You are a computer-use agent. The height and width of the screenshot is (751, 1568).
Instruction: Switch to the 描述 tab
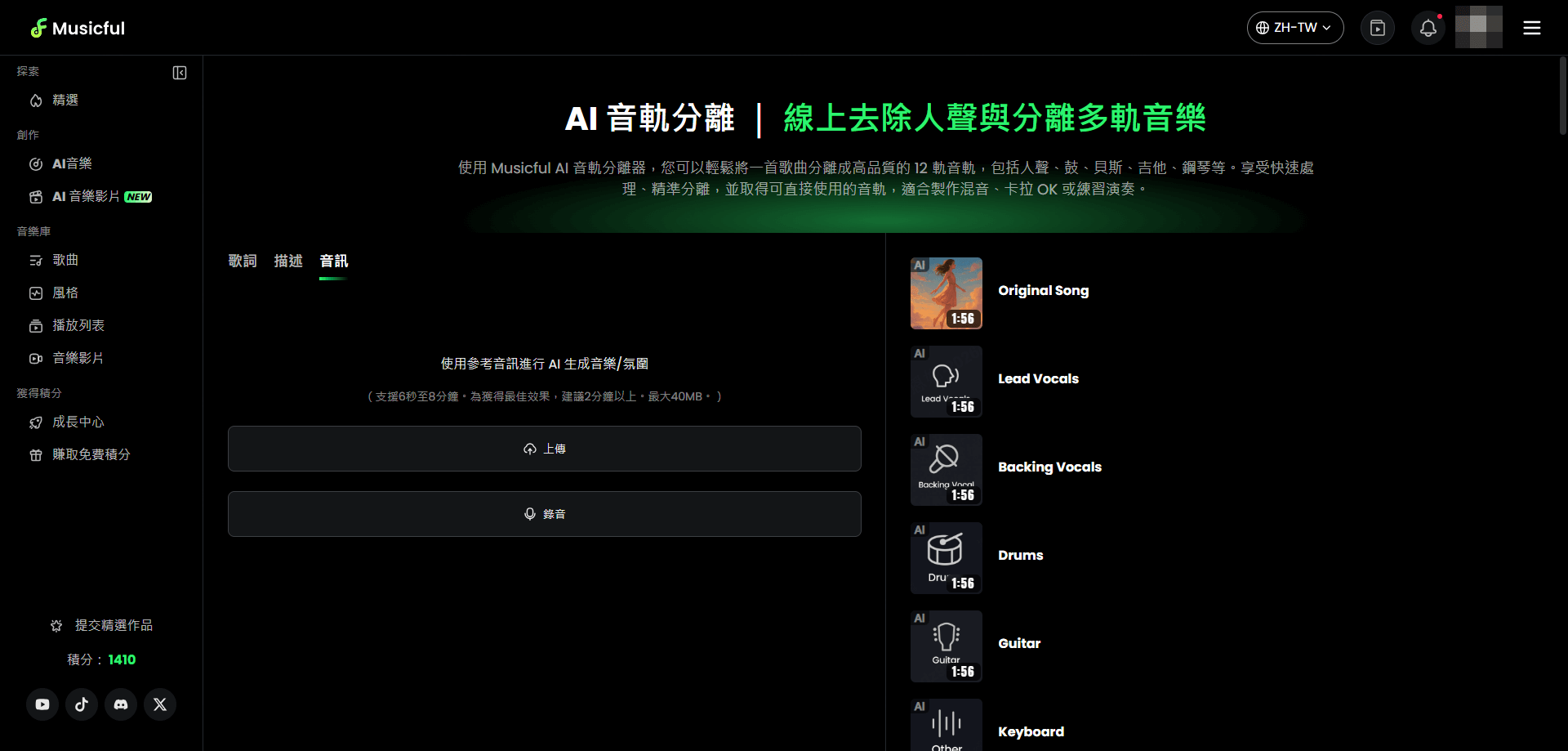[287, 261]
